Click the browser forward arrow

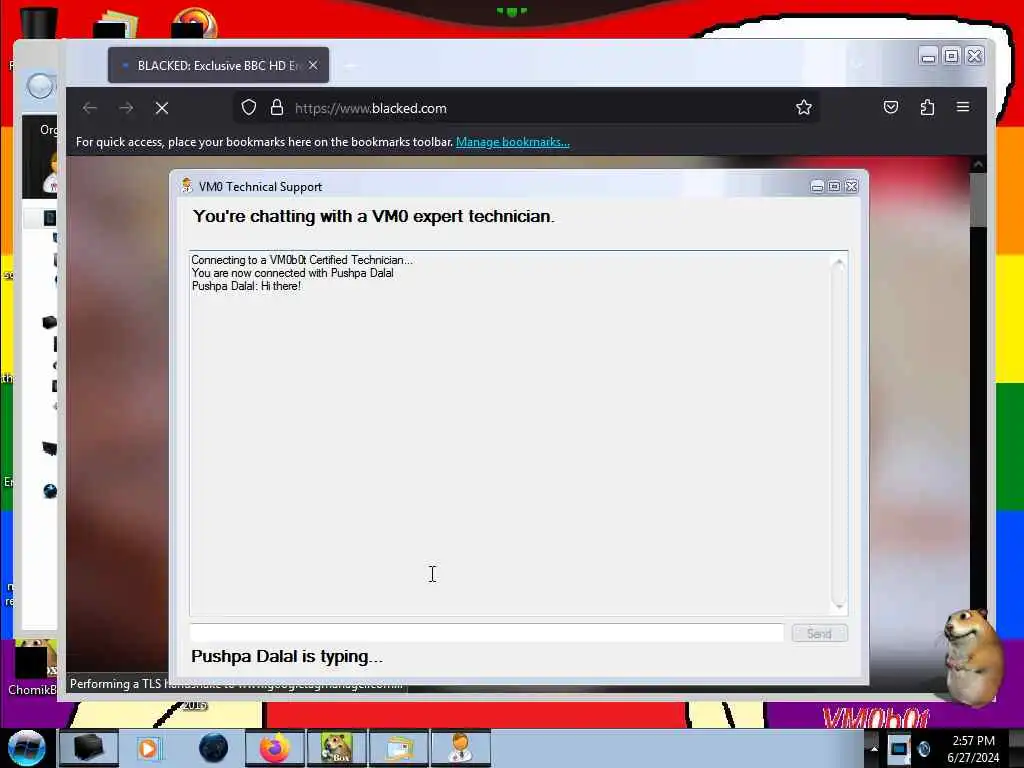coord(126,108)
